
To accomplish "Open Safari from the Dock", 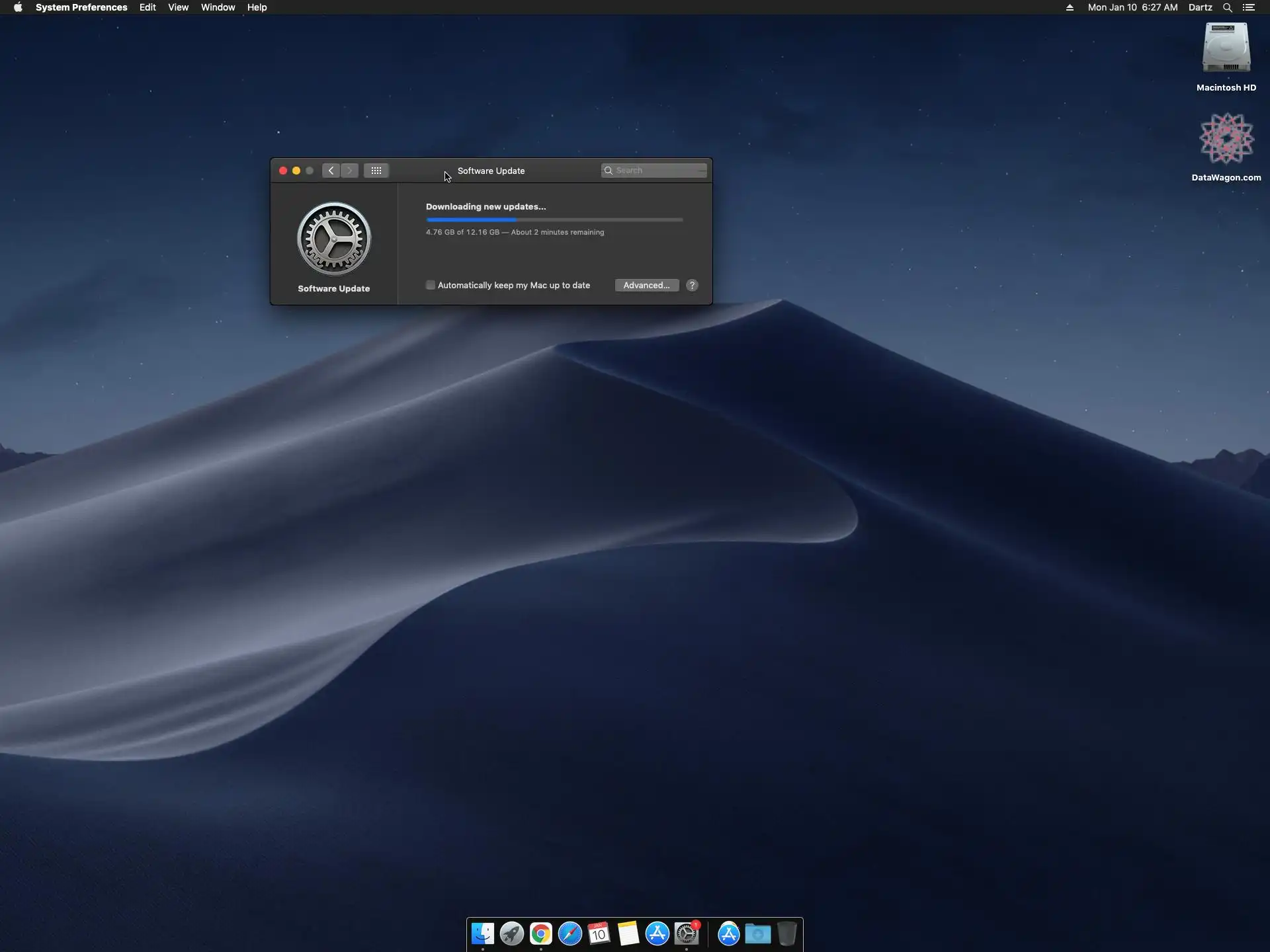I will click(570, 933).
